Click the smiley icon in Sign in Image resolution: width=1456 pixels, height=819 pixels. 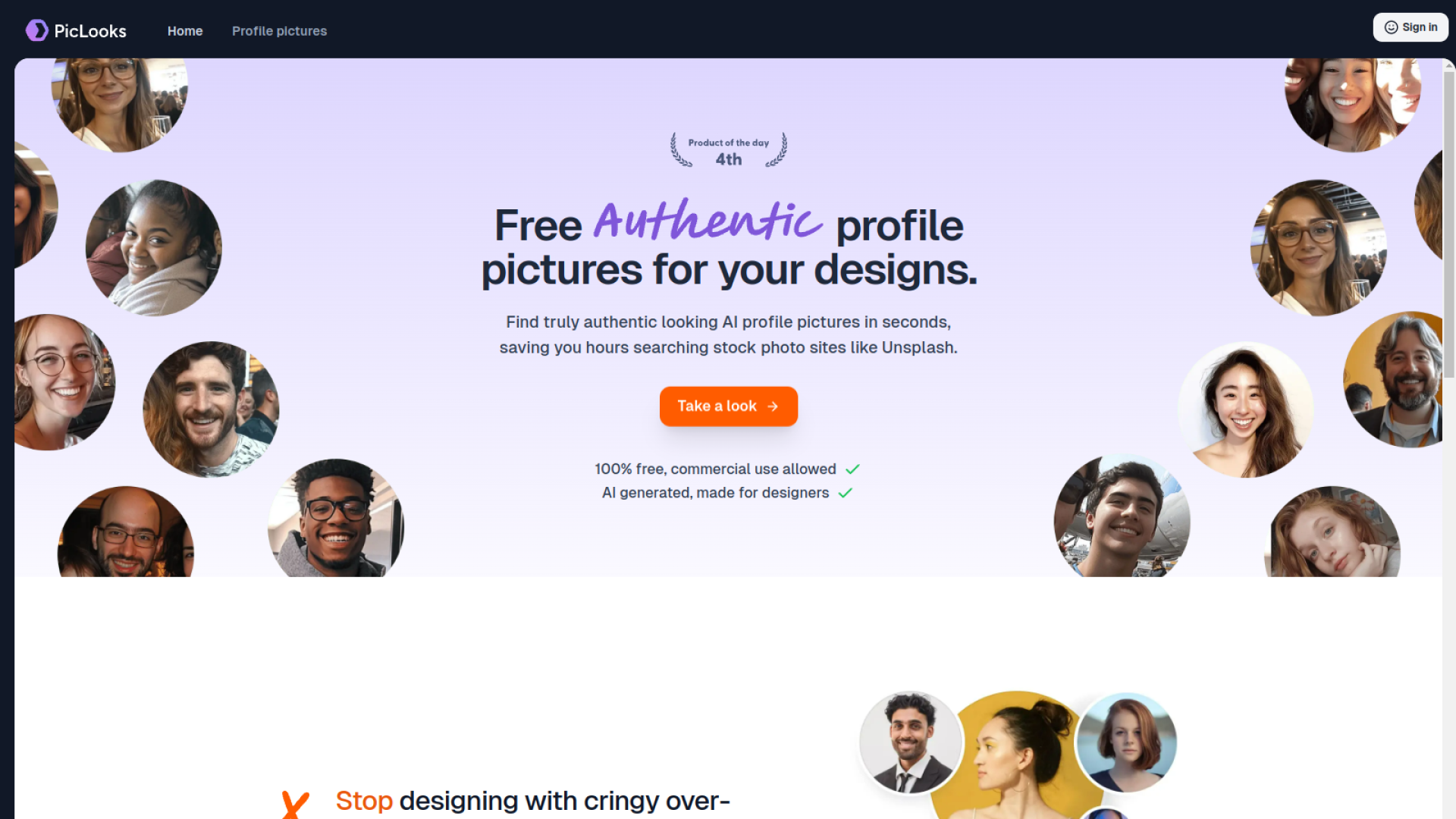(1391, 27)
